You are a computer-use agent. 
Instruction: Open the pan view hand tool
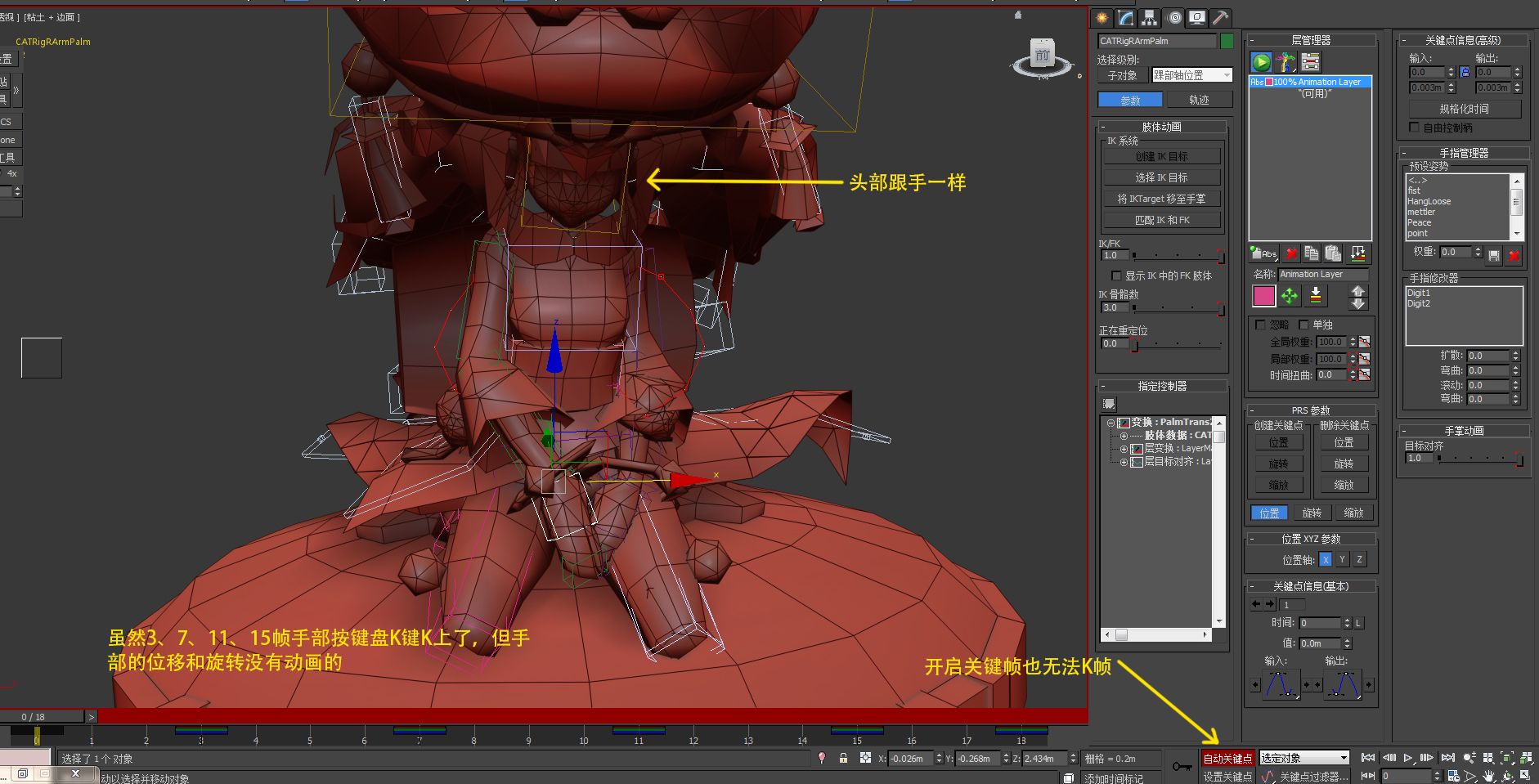[x=1488, y=776]
